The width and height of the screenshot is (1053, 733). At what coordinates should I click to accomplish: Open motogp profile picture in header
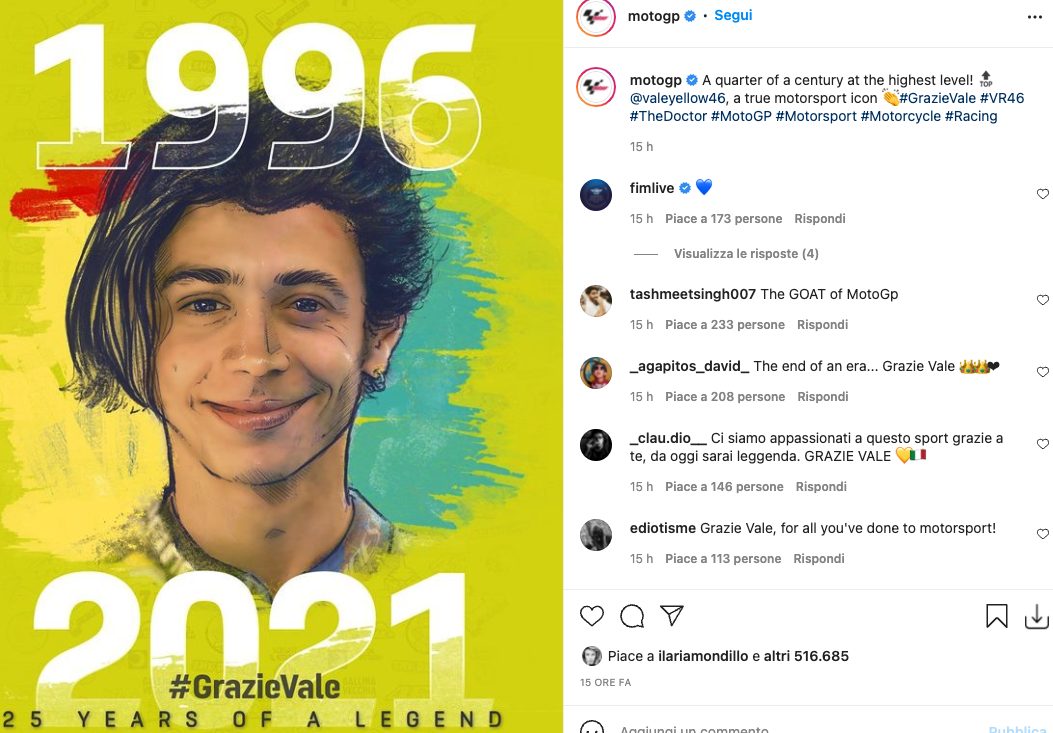pos(596,17)
